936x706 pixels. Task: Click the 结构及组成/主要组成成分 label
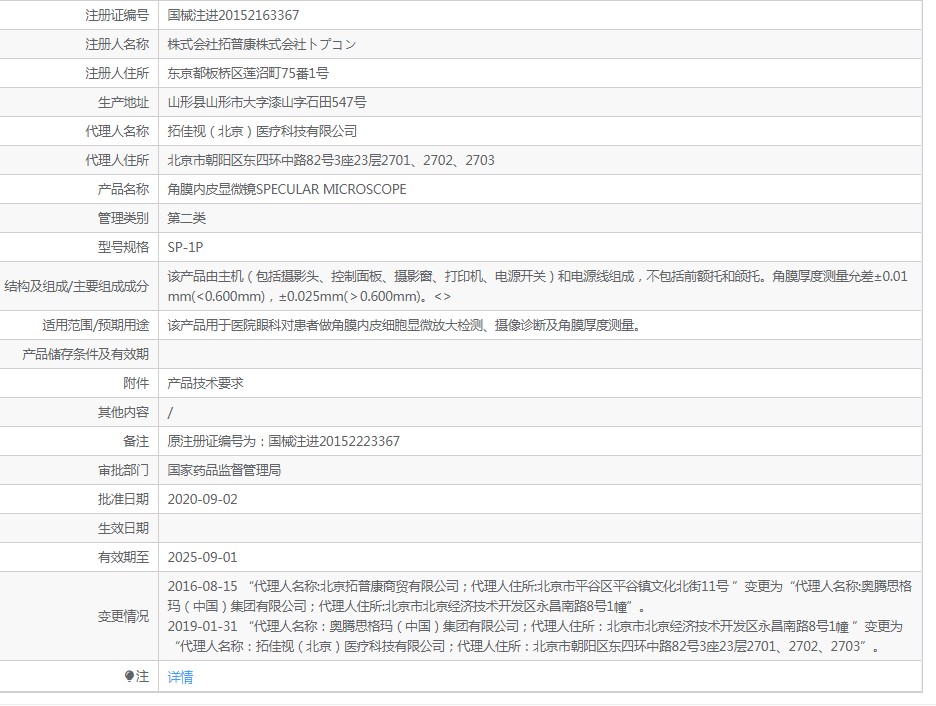coord(76,286)
